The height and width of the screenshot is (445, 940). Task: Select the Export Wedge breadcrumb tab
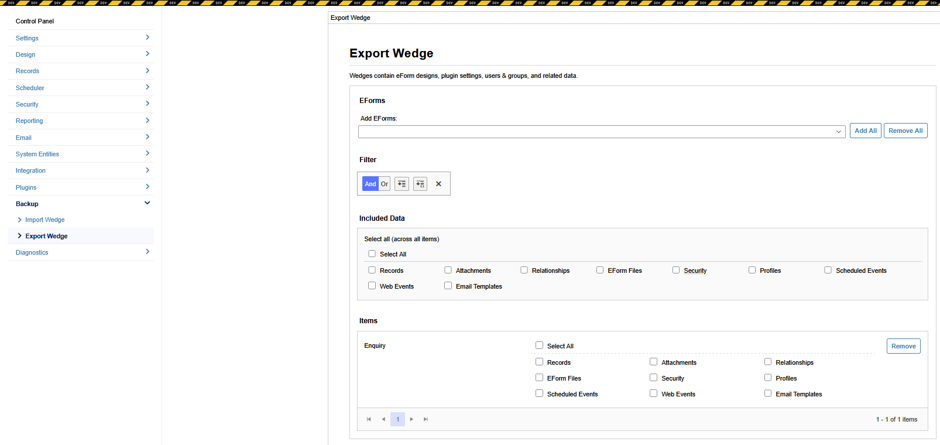(x=350, y=18)
